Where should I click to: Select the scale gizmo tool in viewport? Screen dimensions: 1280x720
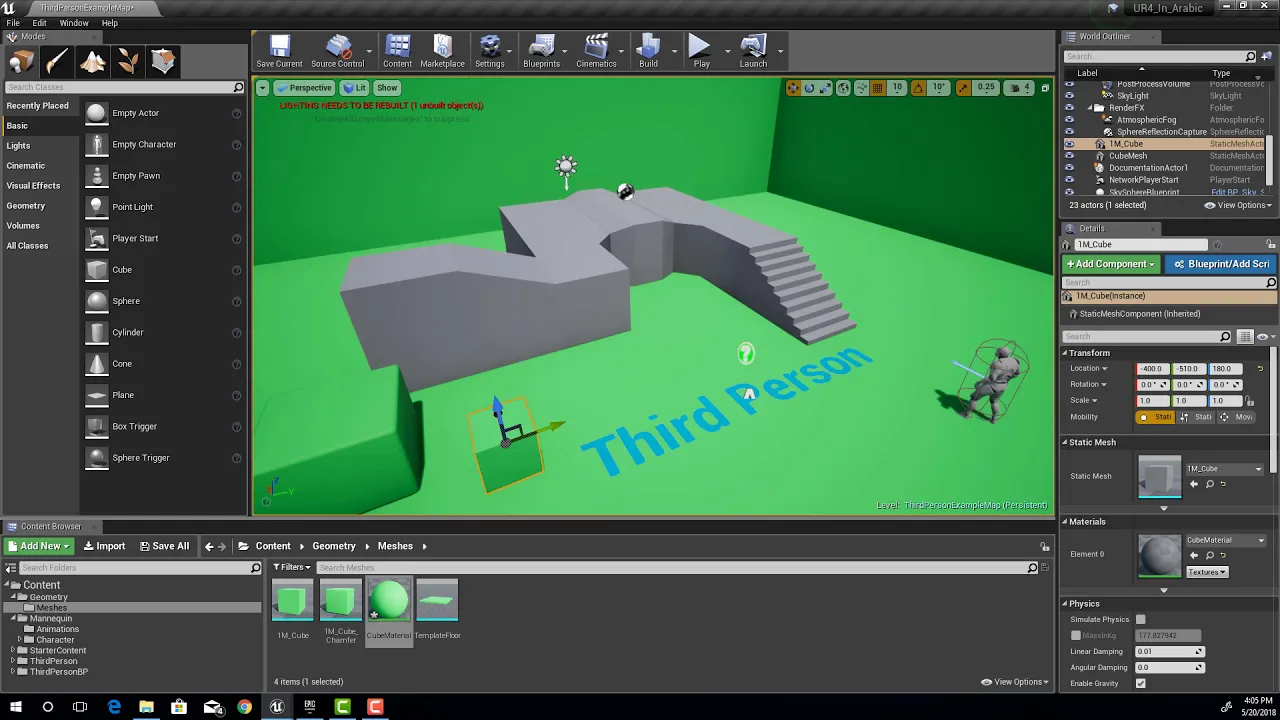825,88
